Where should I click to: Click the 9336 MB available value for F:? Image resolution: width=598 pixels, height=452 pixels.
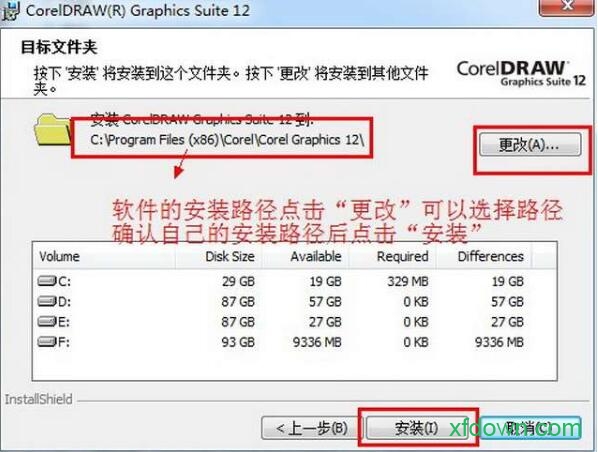317,342
